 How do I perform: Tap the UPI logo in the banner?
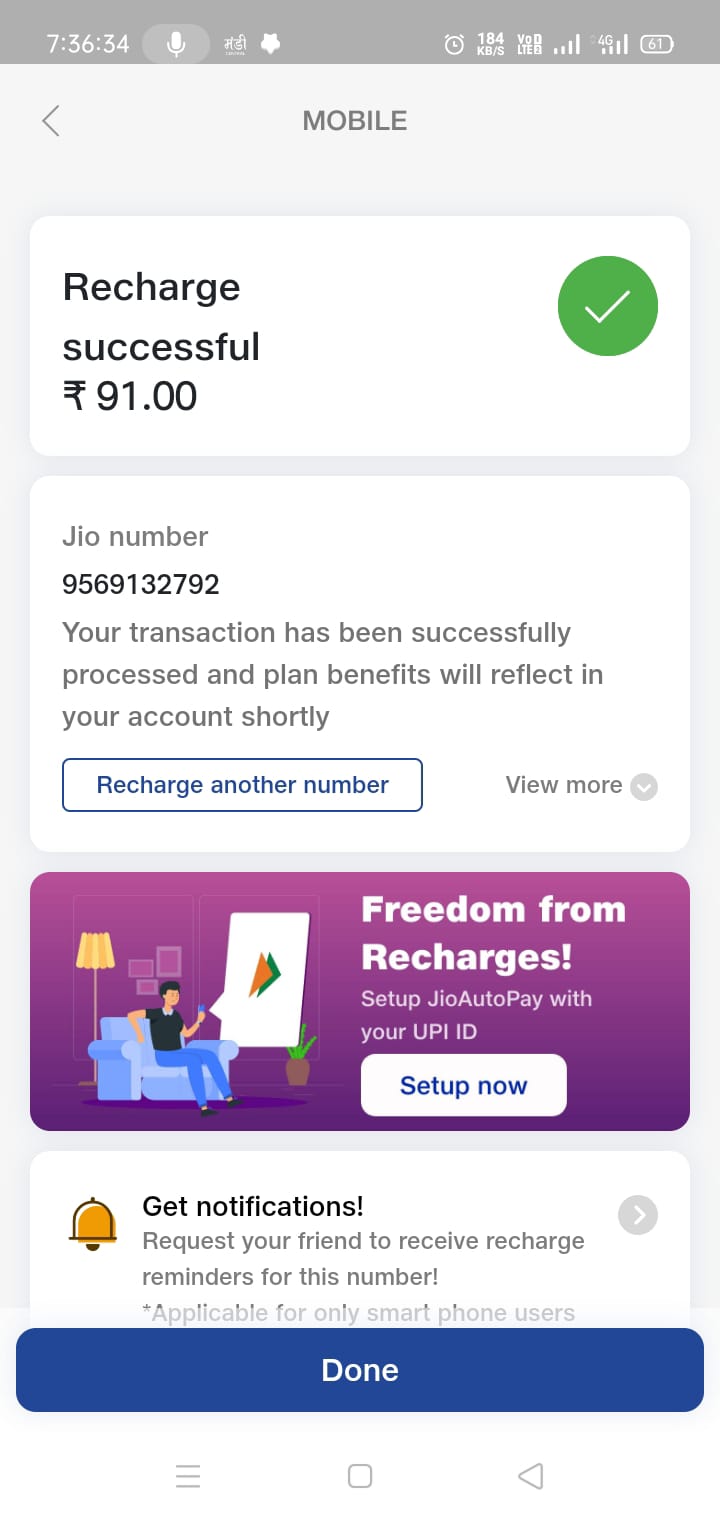tap(264, 975)
